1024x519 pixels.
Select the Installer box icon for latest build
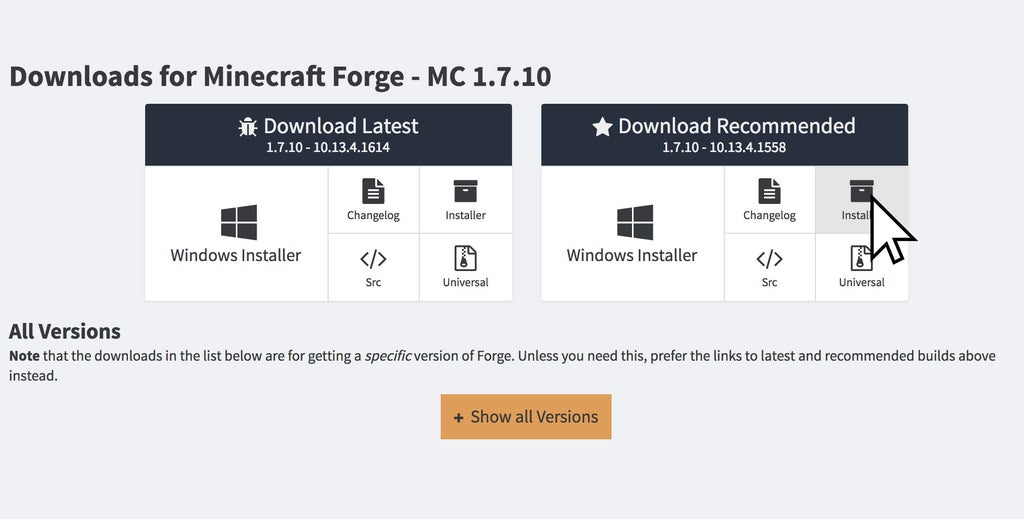pos(465,191)
